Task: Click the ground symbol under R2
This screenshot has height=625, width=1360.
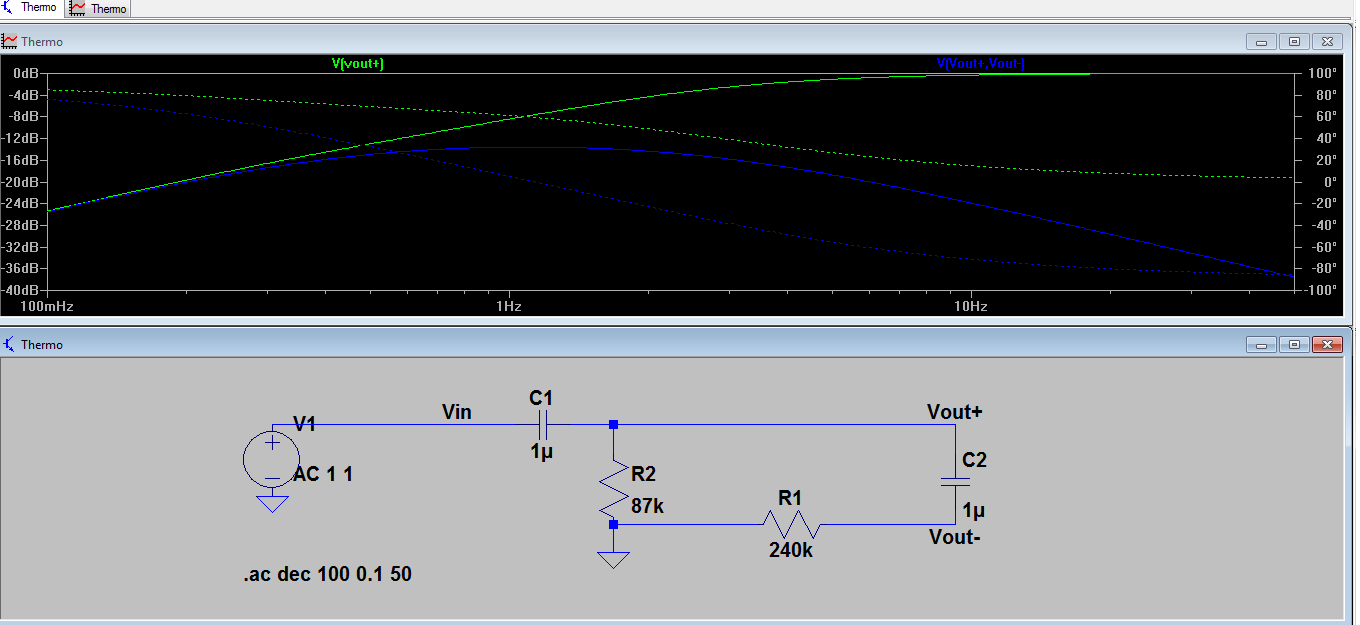Action: click(x=612, y=559)
